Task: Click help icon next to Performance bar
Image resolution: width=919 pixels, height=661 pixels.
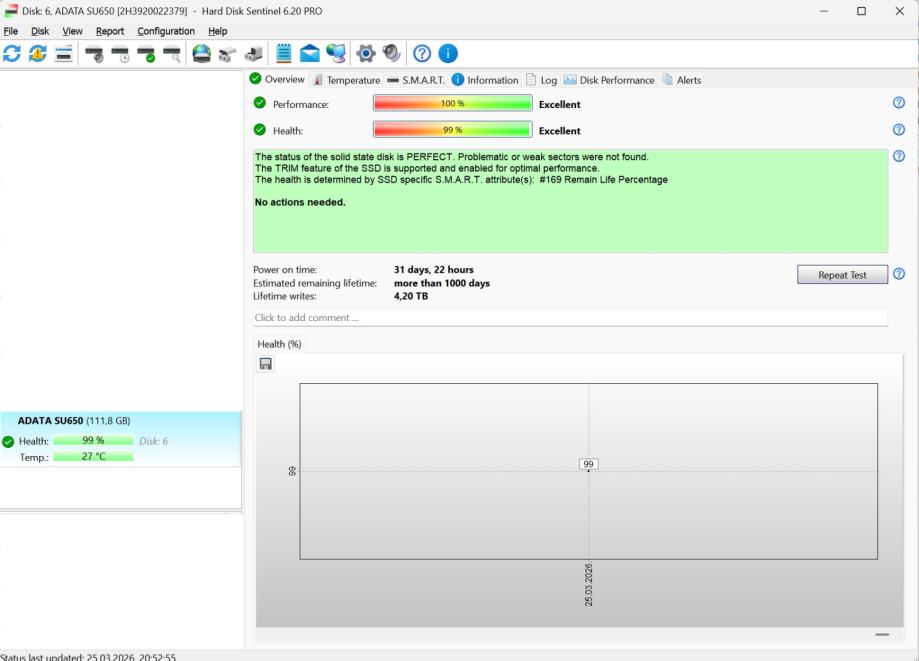Action: (898, 103)
